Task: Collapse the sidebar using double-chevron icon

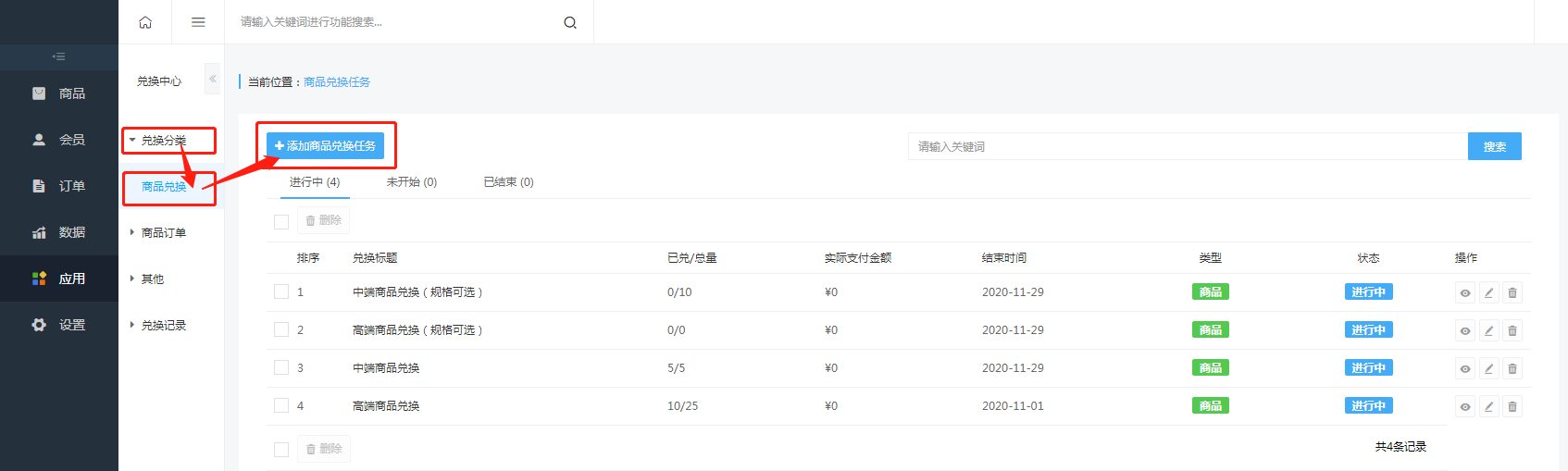Action: 213,80
